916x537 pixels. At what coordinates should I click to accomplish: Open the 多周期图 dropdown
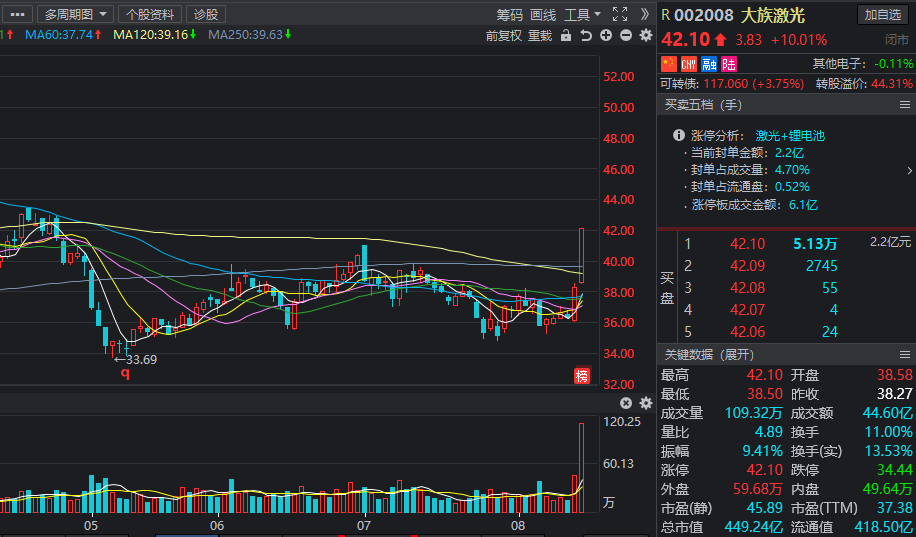coord(75,14)
